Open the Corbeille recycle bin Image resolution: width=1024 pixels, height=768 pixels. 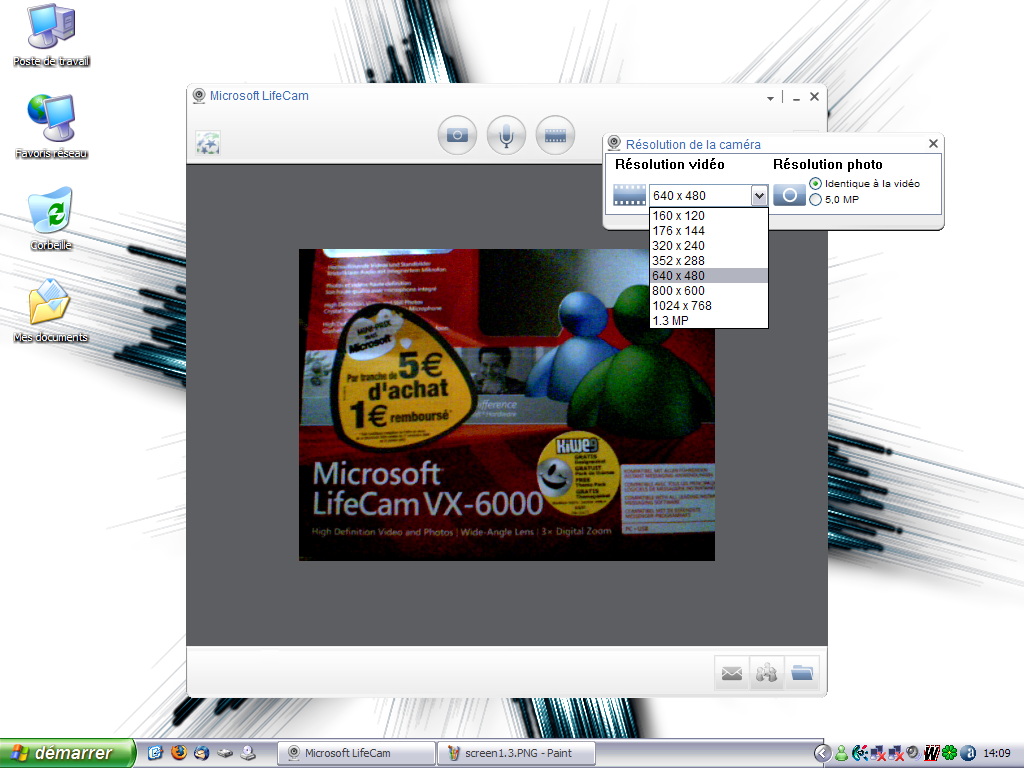point(51,219)
